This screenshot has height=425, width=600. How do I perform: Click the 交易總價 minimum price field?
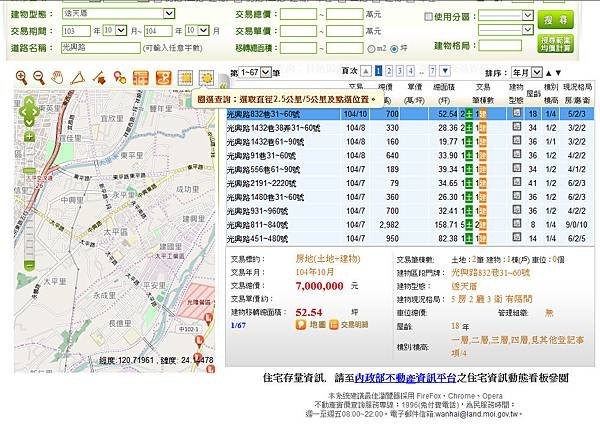tap(298, 15)
